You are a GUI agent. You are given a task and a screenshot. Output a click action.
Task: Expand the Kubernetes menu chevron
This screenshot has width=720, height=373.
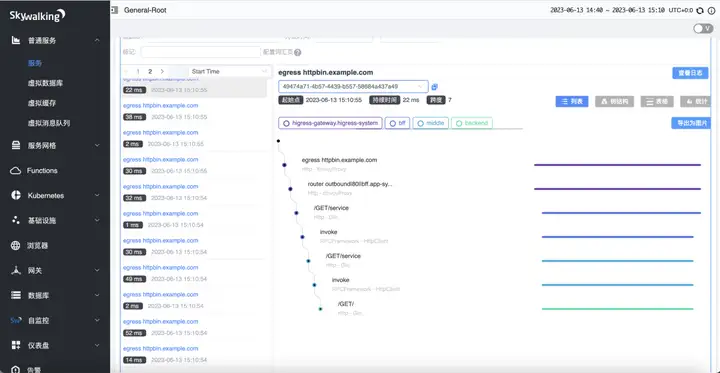(x=97, y=195)
